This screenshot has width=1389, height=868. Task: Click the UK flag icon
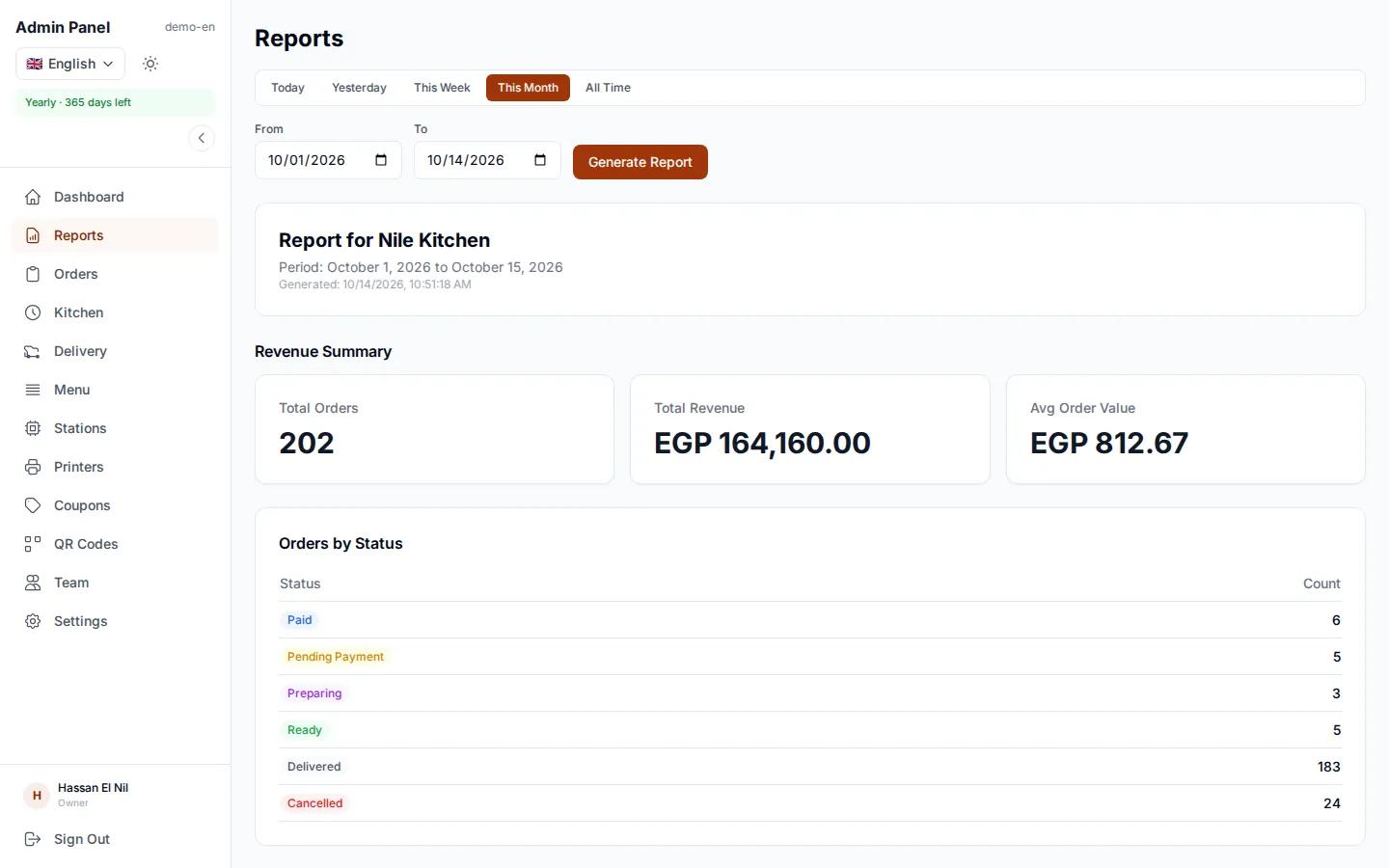pyautogui.click(x=35, y=64)
